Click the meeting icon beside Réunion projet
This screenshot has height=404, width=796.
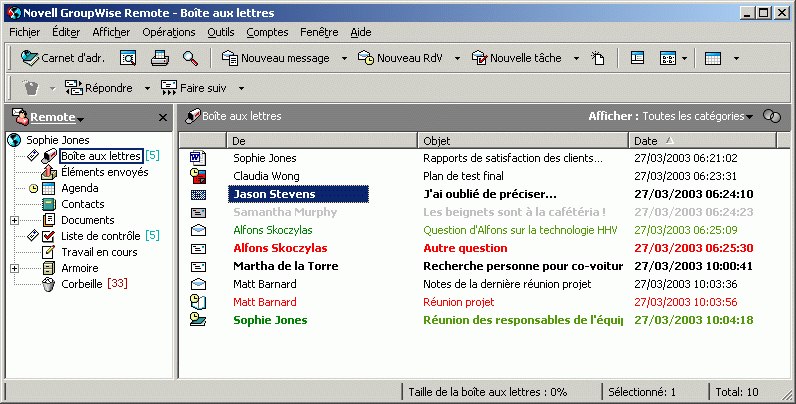click(x=198, y=302)
